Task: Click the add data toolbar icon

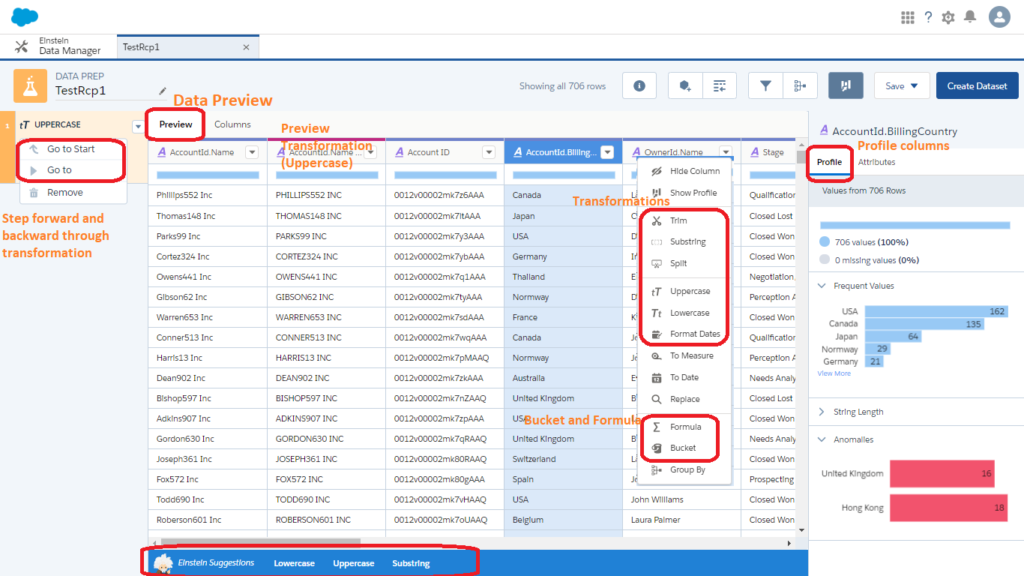Action: click(685, 86)
